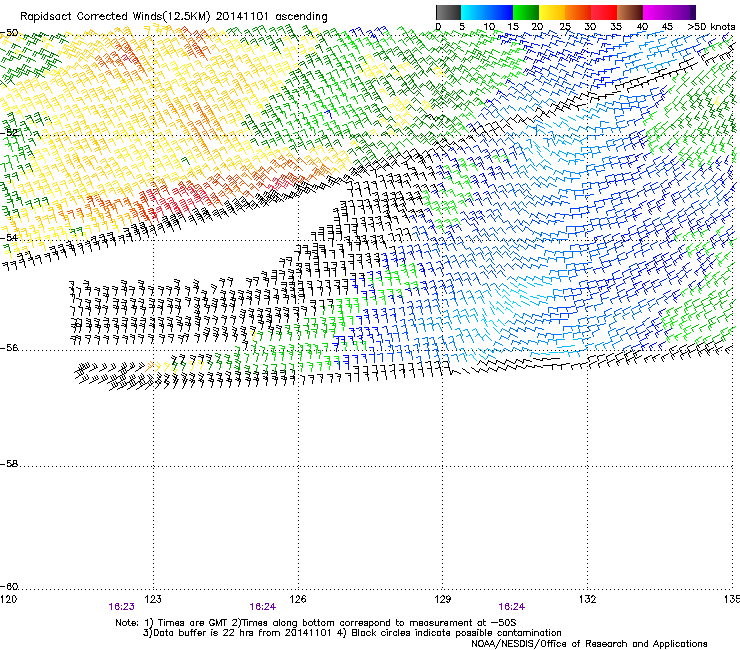Click the latitude label '-50'
This screenshot has width=740, height=650.
click(x=9, y=33)
